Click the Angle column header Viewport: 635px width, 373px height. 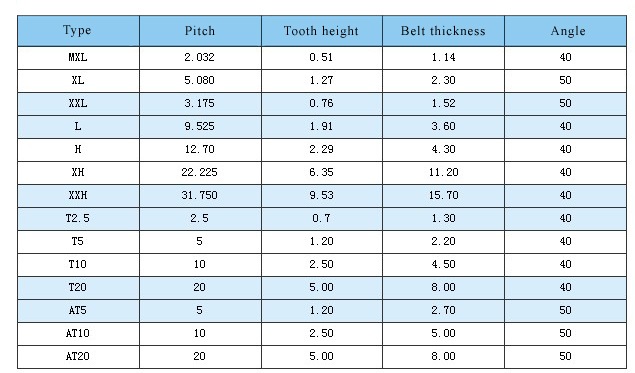(565, 31)
